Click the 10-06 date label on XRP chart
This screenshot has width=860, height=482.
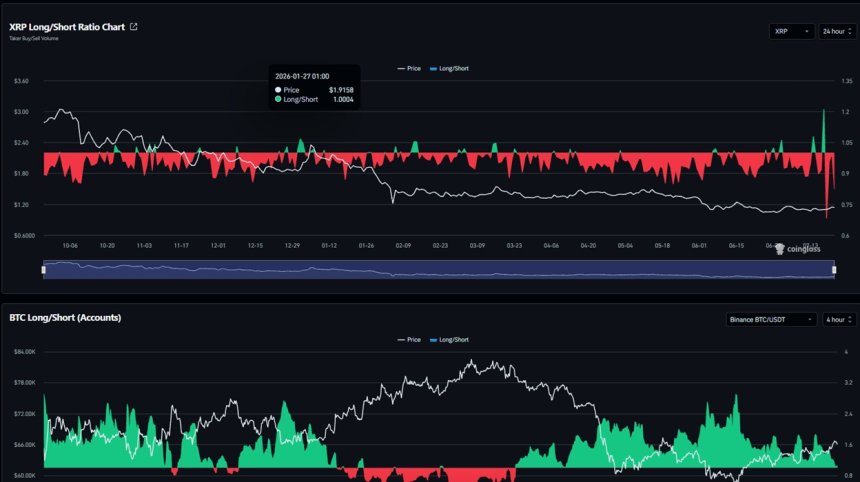(x=70, y=246)
